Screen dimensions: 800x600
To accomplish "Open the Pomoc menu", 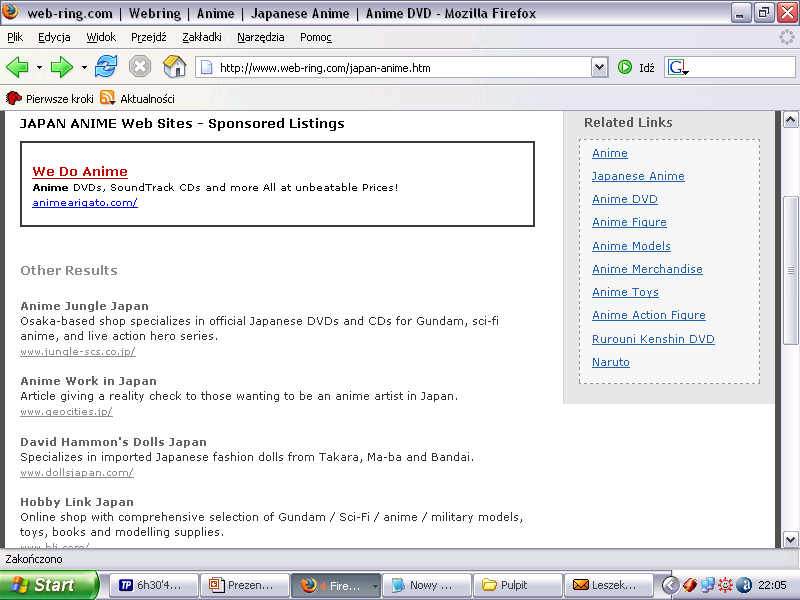I will tap(316, 37).
